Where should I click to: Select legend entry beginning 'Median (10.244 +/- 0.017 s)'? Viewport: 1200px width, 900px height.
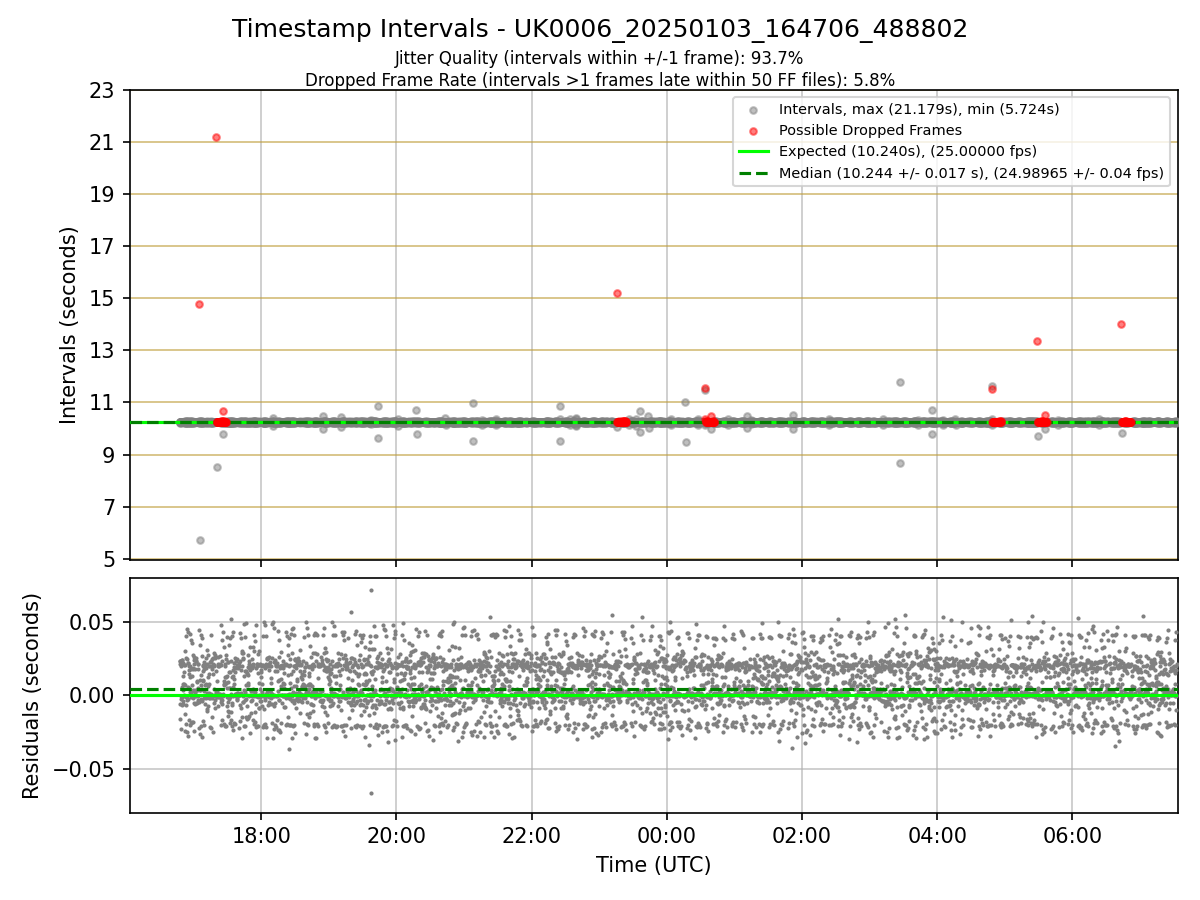point(971,173)
